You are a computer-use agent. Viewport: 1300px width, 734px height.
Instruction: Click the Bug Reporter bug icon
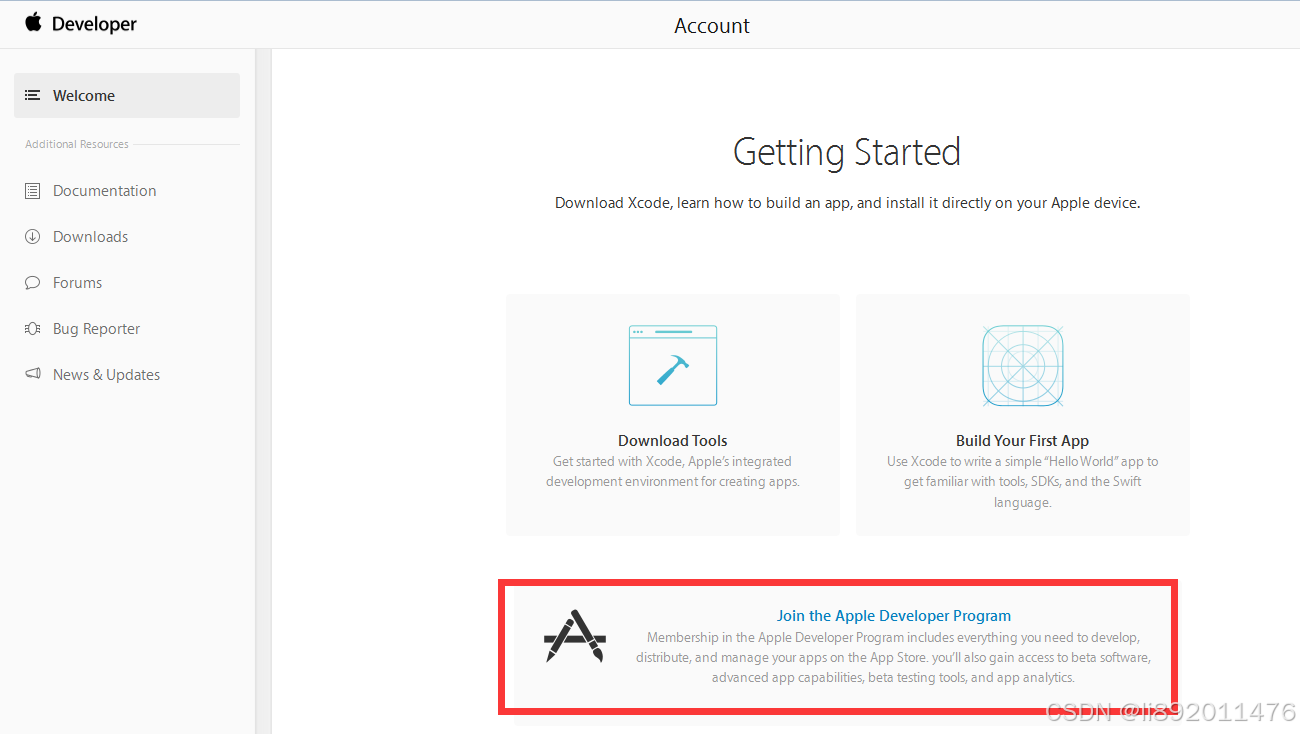[x=32, y=329]
